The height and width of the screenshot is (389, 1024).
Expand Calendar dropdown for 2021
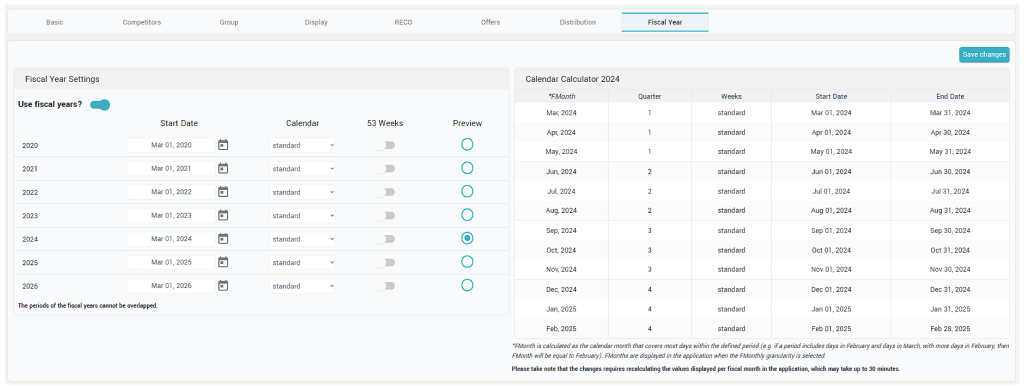(303, 168)
